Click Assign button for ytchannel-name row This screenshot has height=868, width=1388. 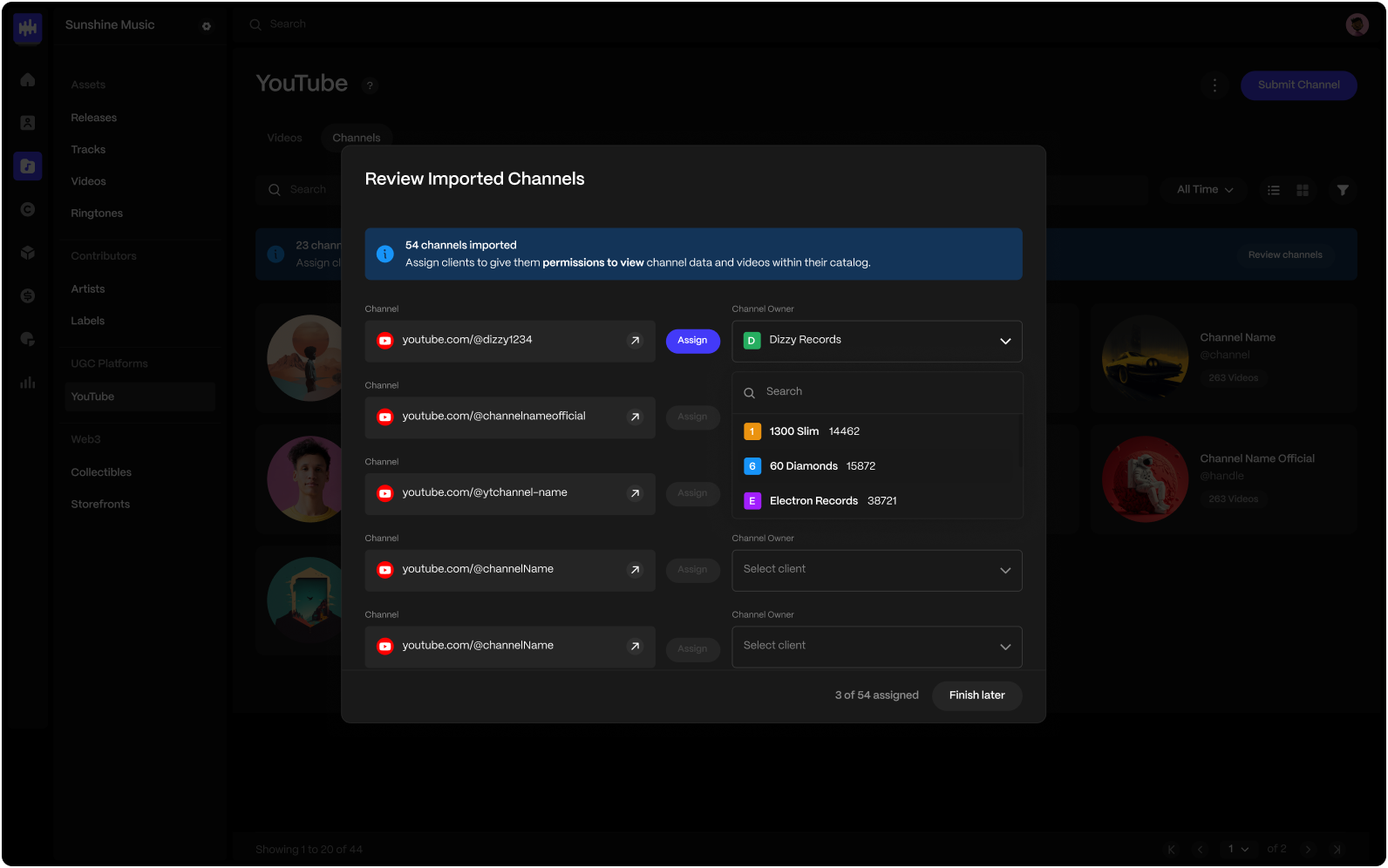pyautogui.click(x=692, y=493)
